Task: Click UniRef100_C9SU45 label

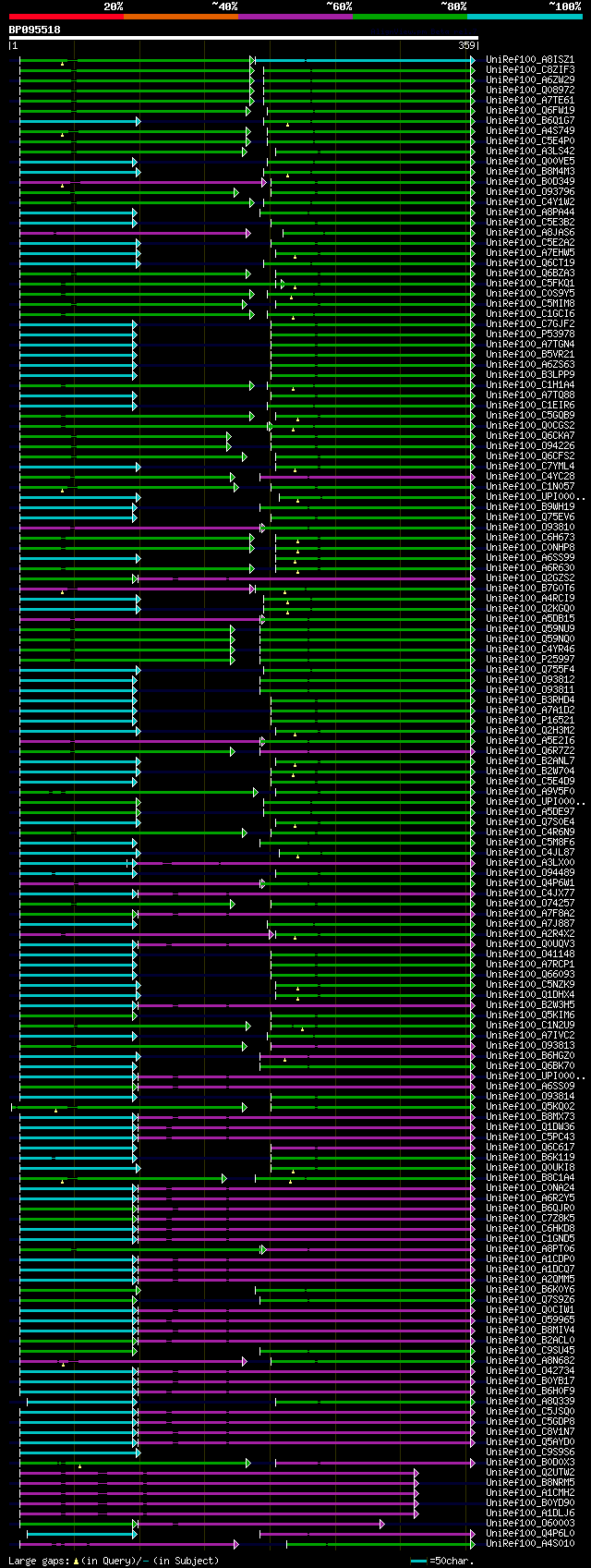Action: pyautogui.click(x=530, y=1350)
